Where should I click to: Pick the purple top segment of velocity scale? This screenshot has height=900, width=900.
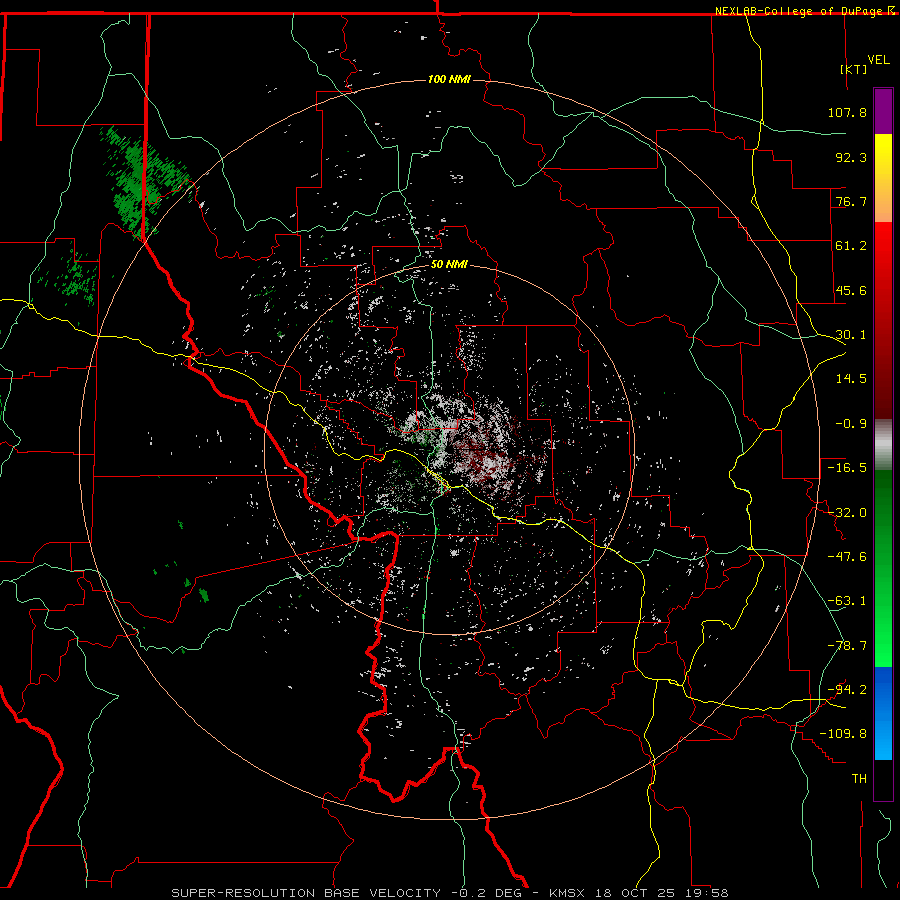tap(883, 111)
